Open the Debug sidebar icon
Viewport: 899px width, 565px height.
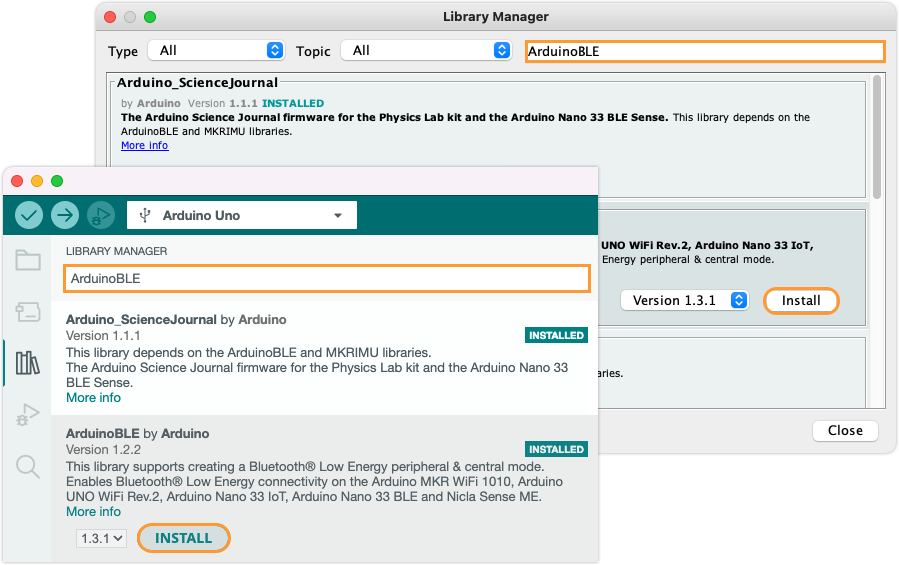(x=28, y=414)
